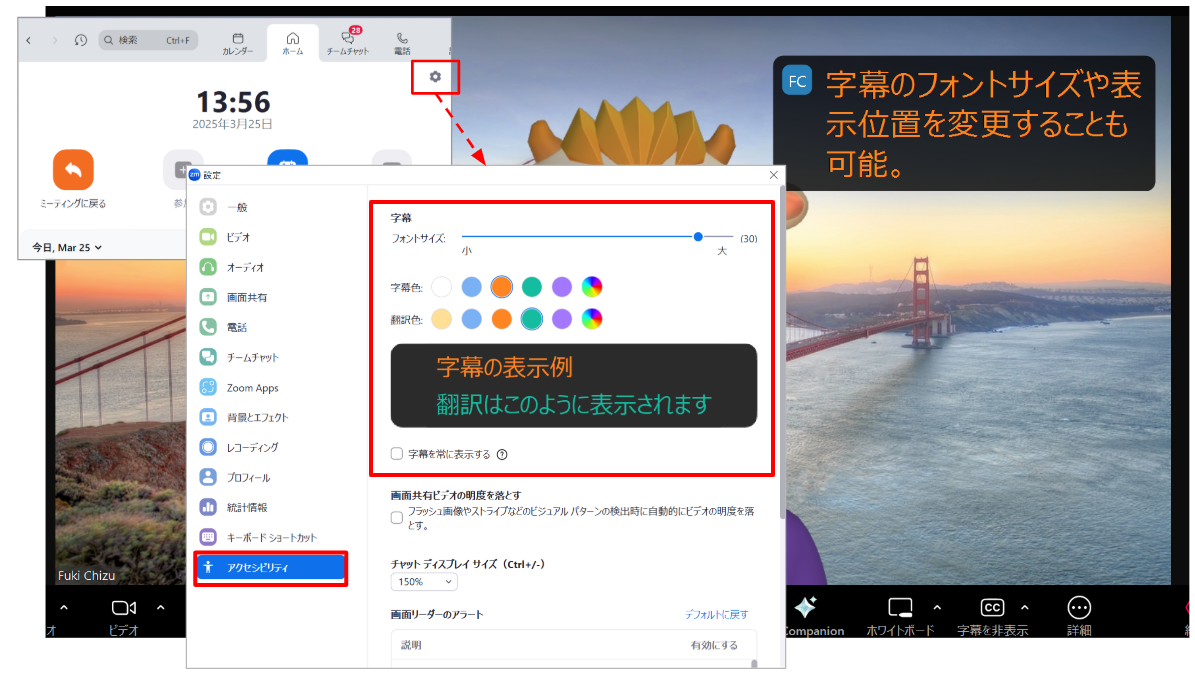Screen dimensions: 1195x676
Task: Expand whiteboard options caret
Action: (937, 607)
